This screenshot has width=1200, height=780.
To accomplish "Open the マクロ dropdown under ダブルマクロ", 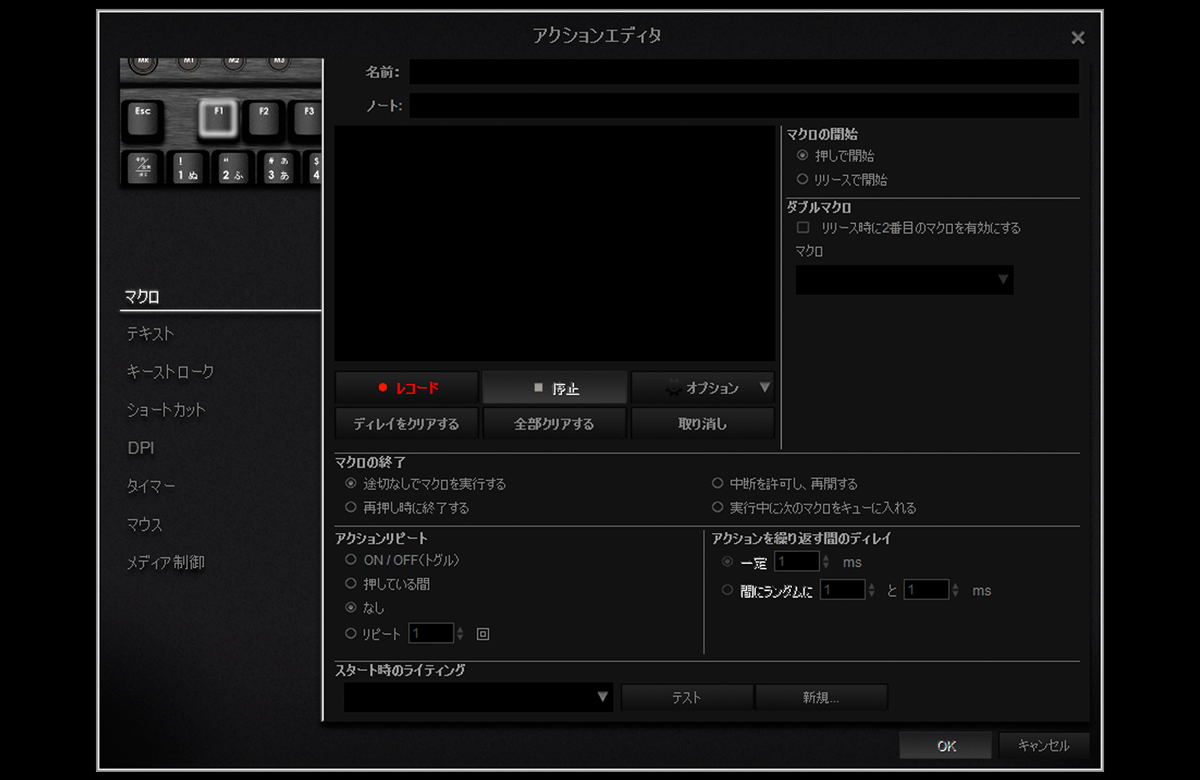I will click(905, 280).
